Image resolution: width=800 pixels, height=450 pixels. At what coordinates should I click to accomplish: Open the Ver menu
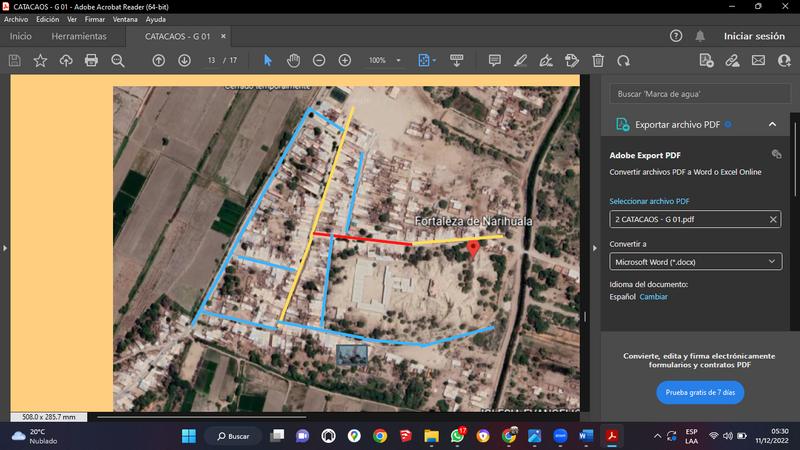pos(72,19)
